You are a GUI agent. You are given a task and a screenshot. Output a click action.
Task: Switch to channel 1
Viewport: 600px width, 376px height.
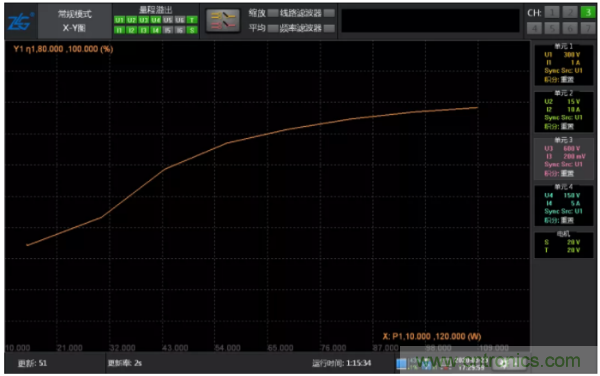[552, 12]
